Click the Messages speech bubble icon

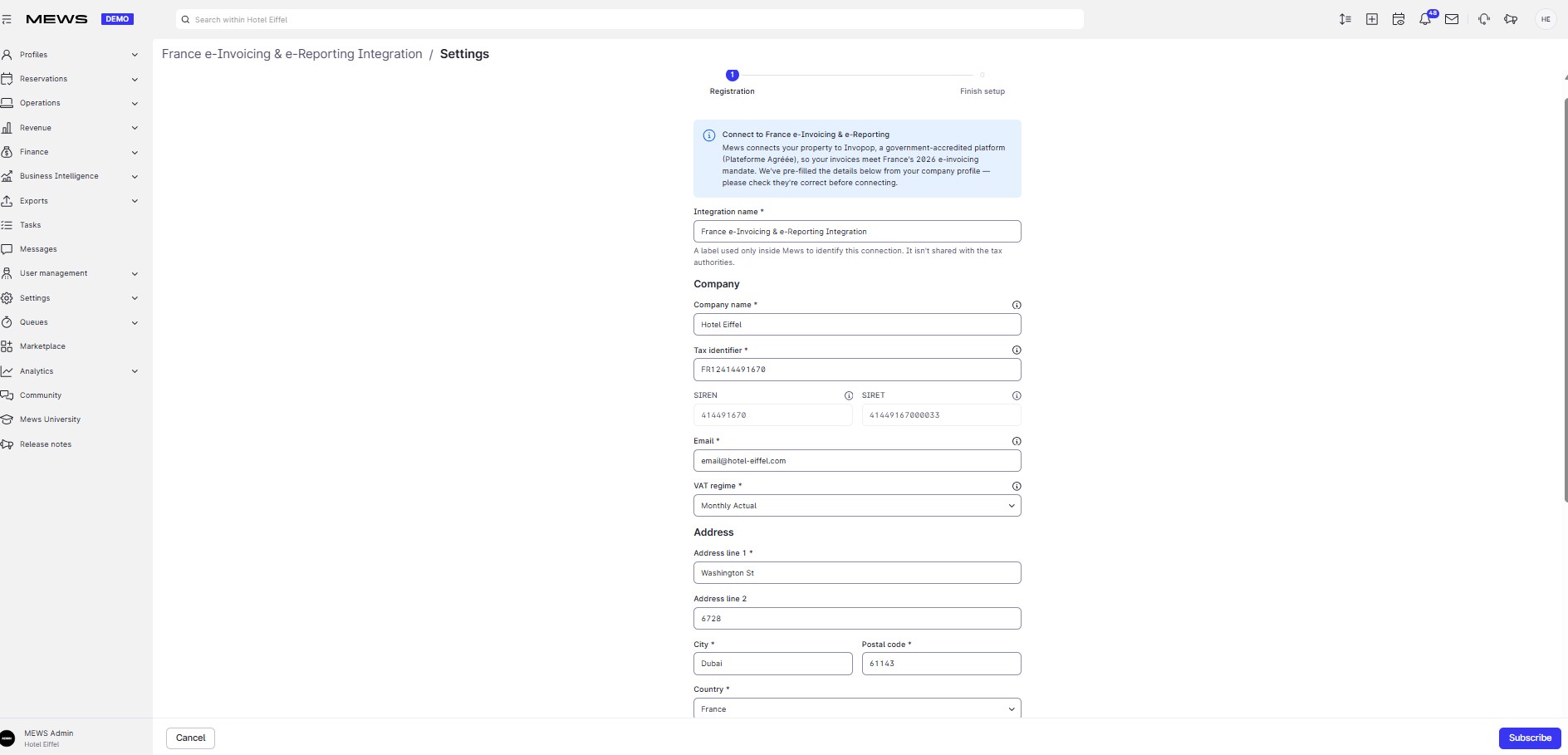[x=7, y=249]
